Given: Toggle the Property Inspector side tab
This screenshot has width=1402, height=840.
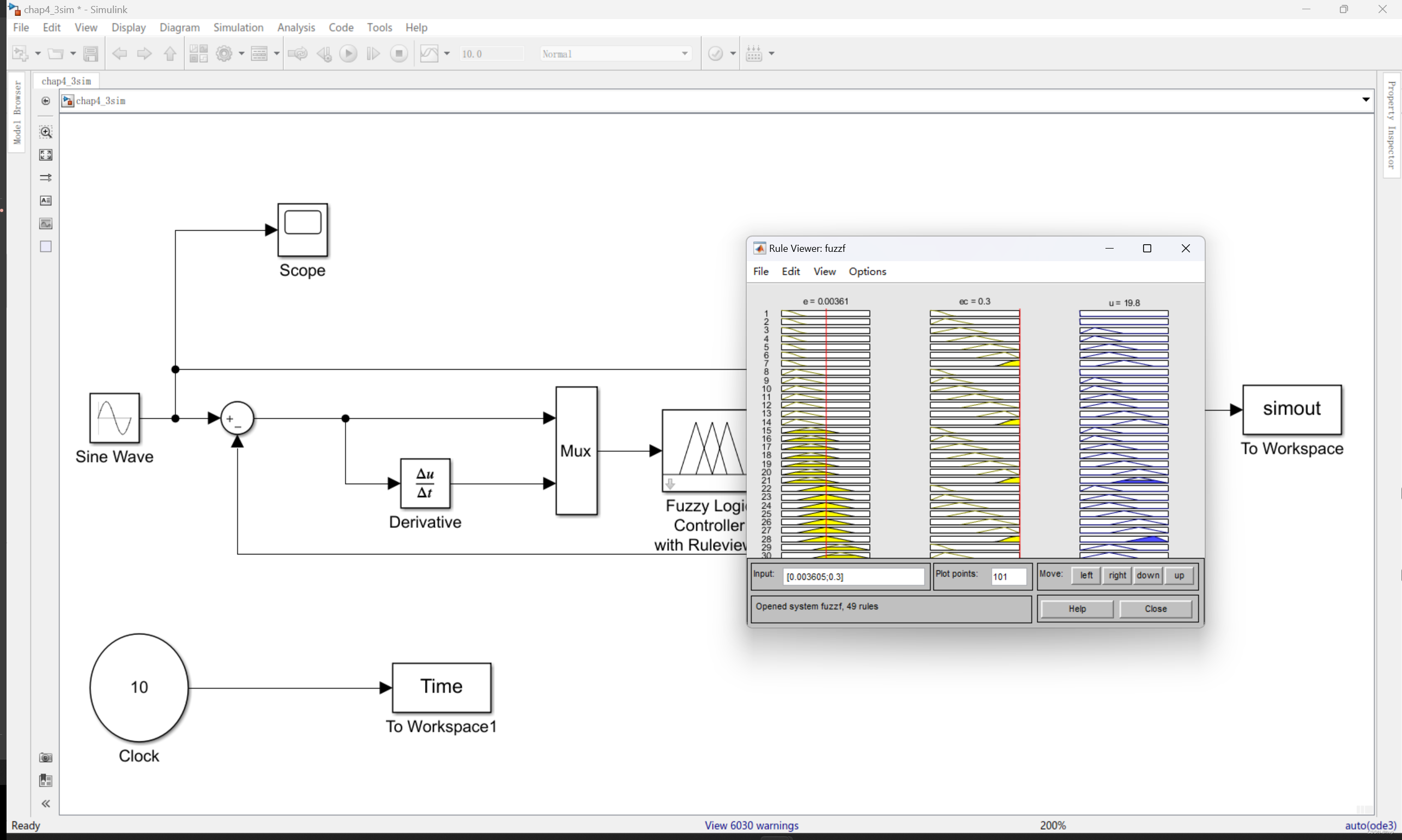Looking at the screenshot, I should pos(1391,124).
